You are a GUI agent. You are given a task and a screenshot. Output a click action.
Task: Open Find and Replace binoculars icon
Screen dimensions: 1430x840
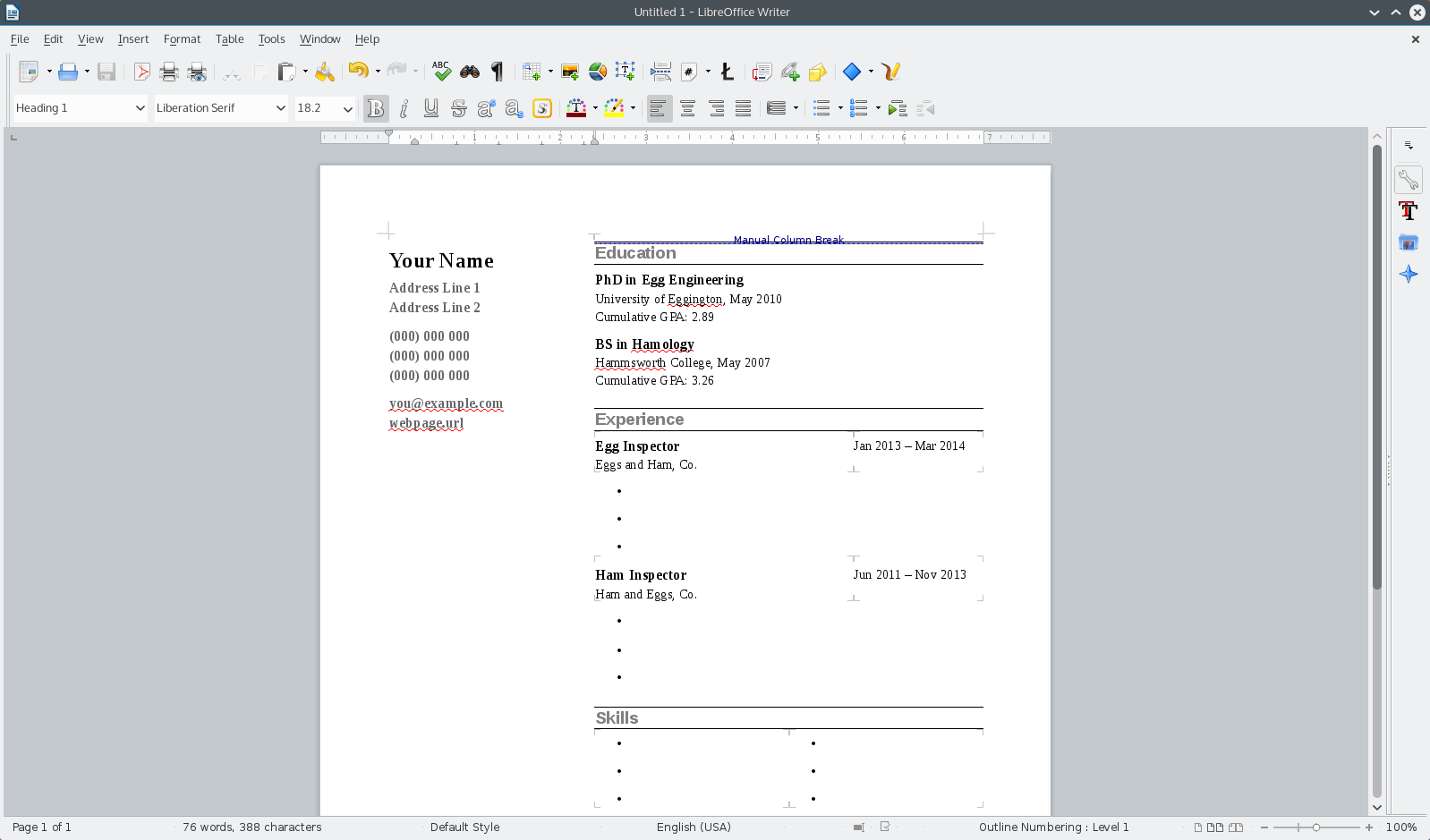click(470, 72)
